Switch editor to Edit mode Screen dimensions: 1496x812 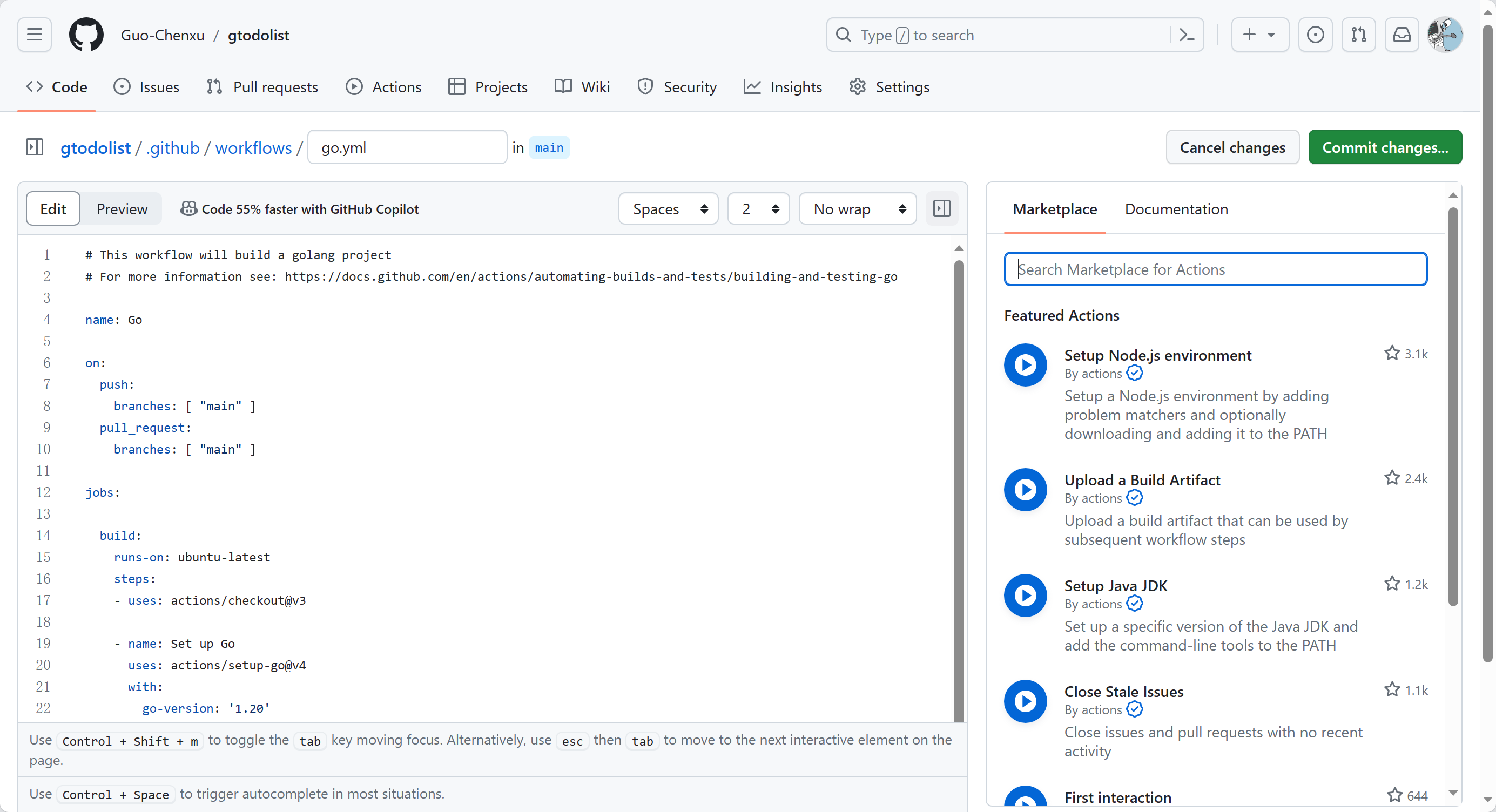point(53,209)
